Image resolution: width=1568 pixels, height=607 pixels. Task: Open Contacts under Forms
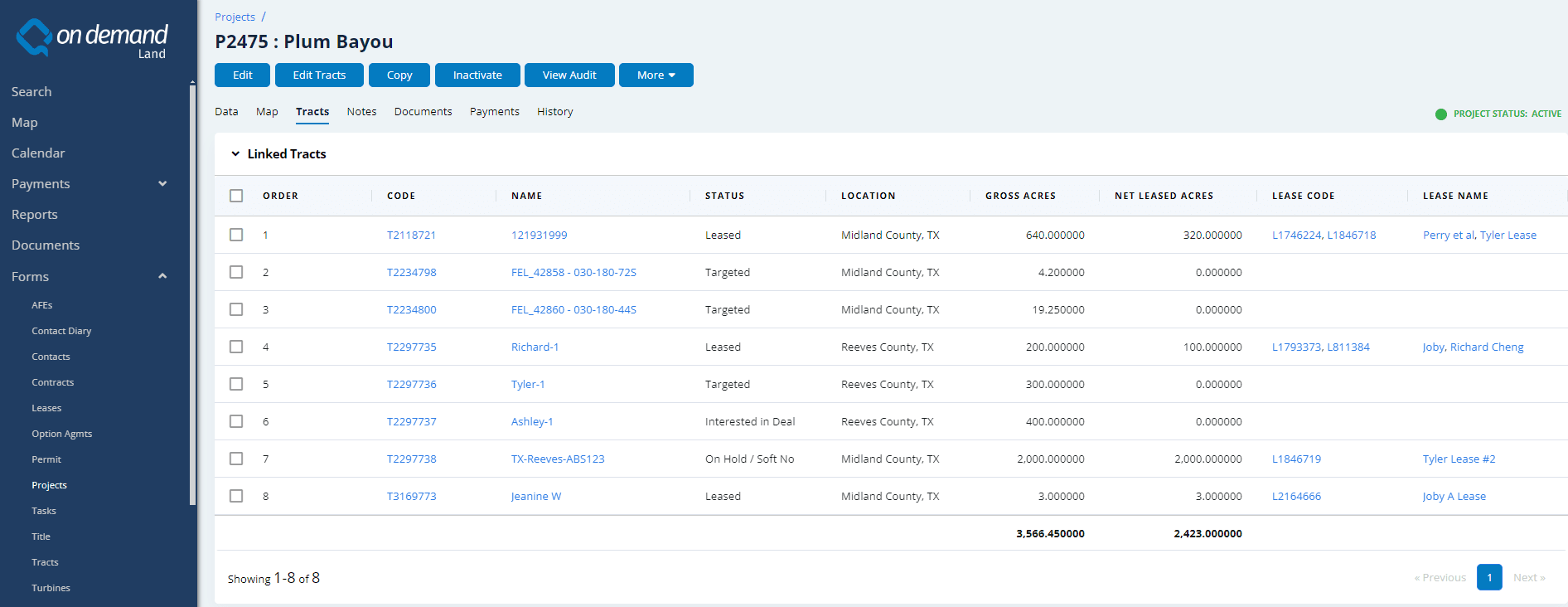pos(51,357)
